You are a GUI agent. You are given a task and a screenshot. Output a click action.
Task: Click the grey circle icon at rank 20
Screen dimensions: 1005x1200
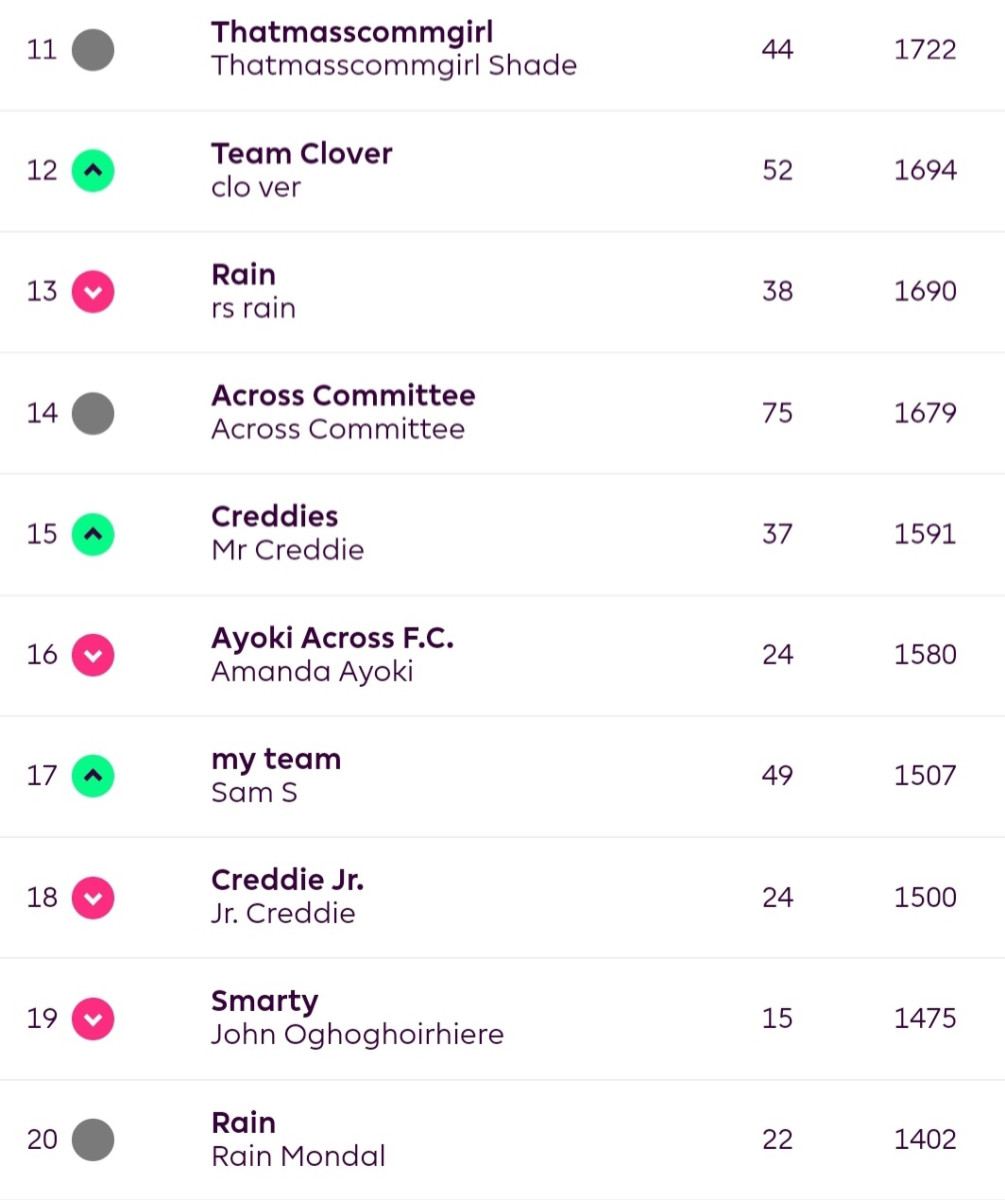93,1139
